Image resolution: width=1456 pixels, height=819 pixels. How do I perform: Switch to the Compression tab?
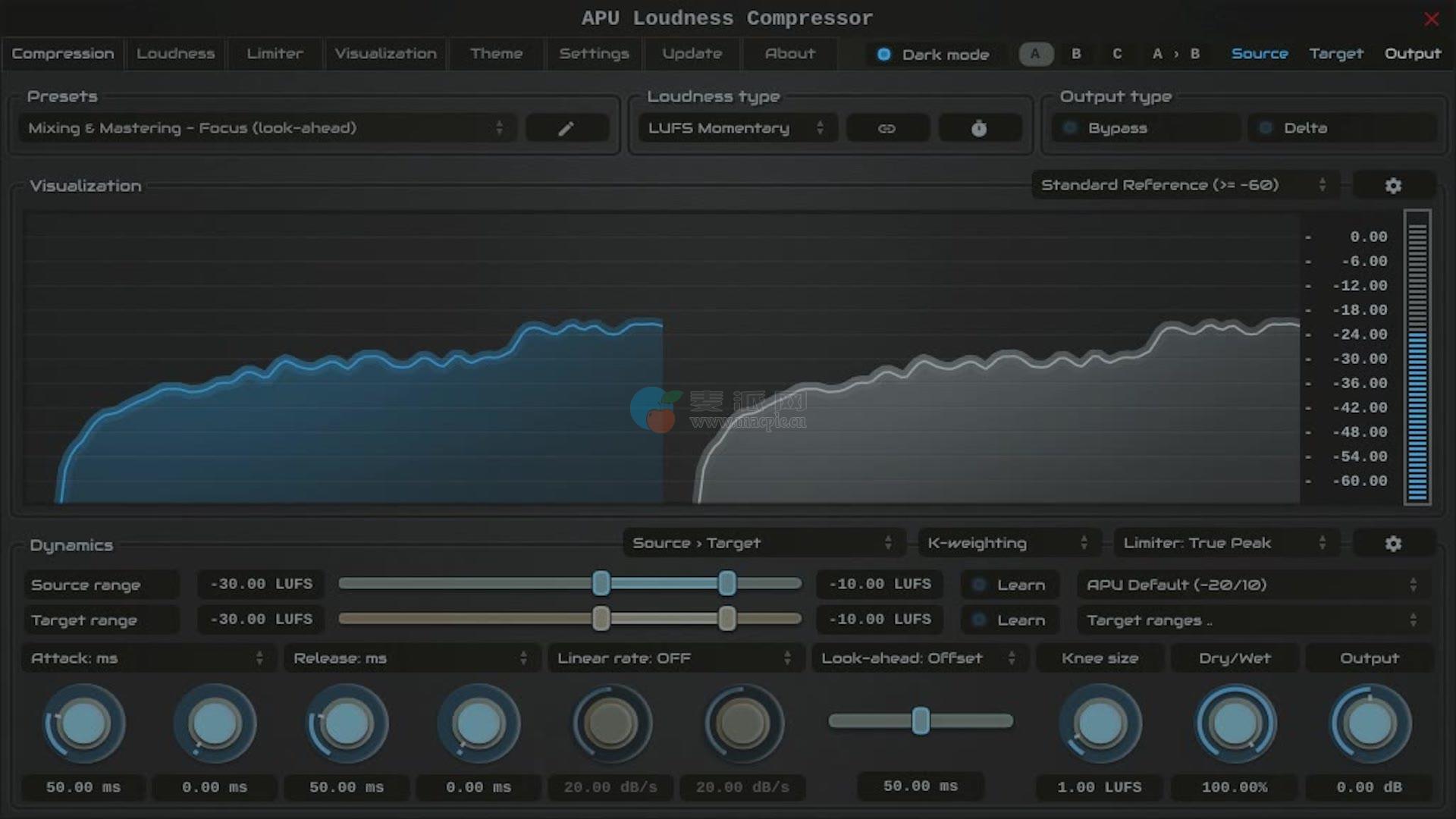click(x=63, y=54)
